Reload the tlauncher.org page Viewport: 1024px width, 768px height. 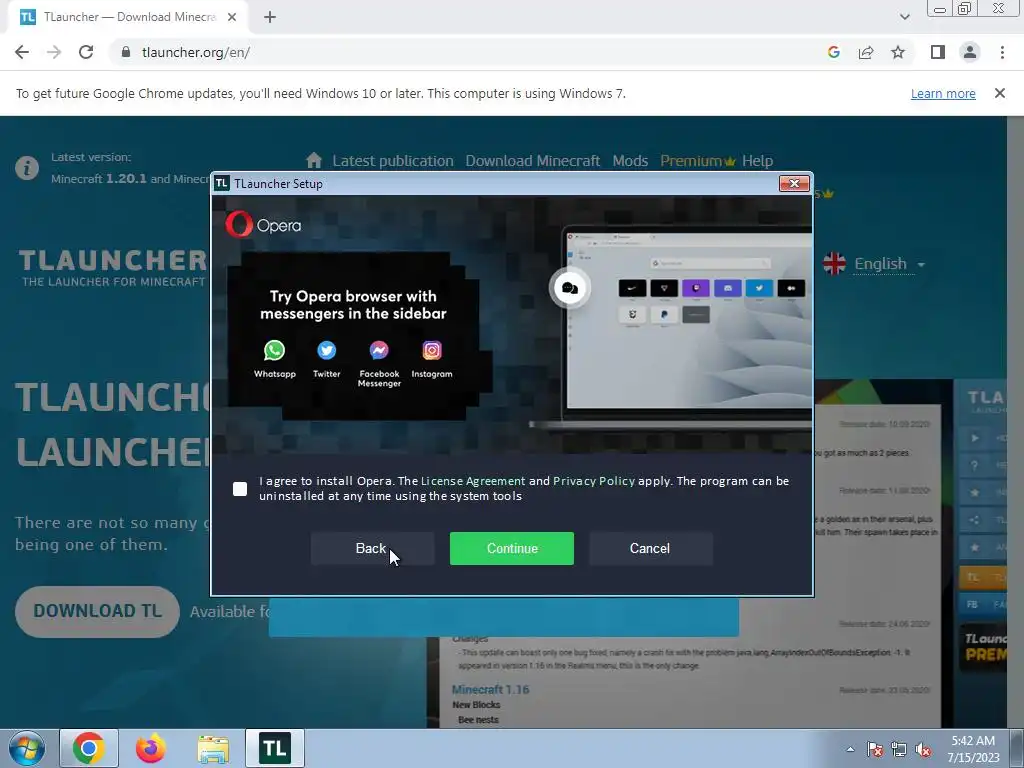pyautogui.click(x=86, y=52)
